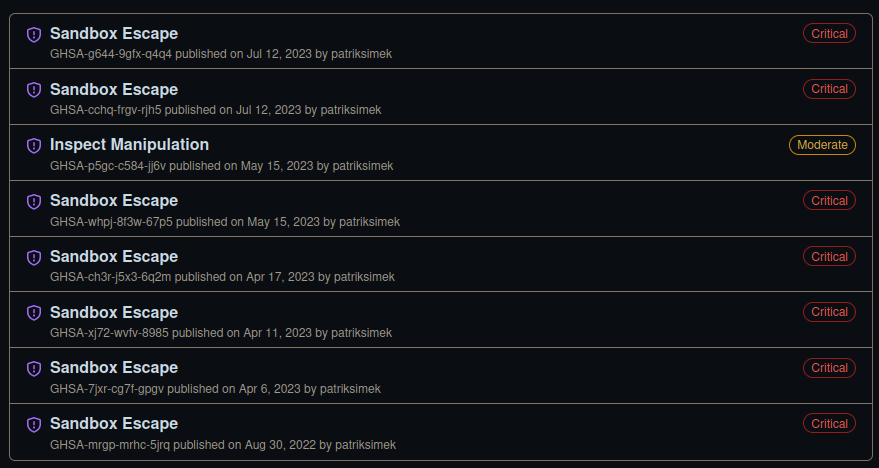The width and height of the screenshot is (879, 468).
Task: Open the Inspect Manipulation advisory title
Action: coord(129,144)
